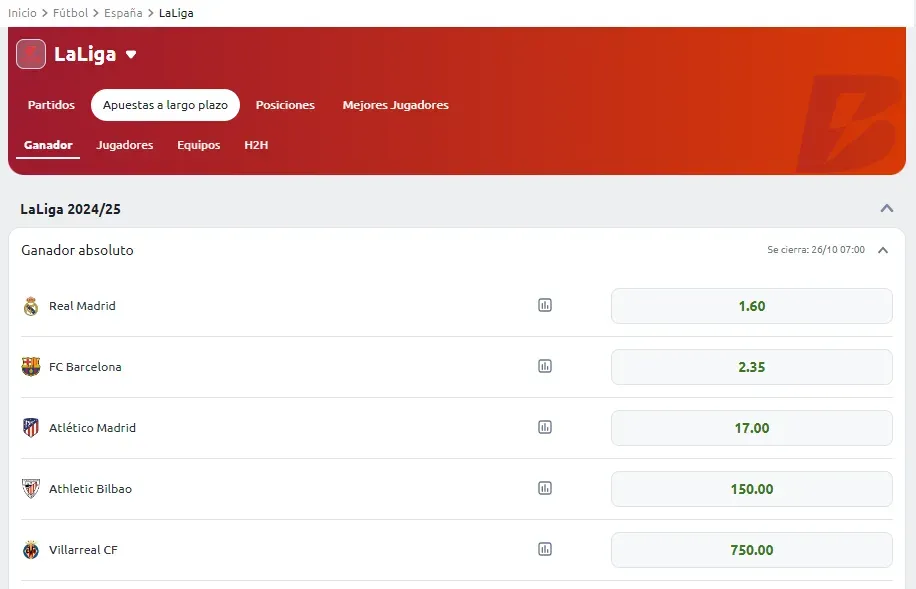Bet on Athletic Bilbao at 150.00
The width and height of the screenshot is (916, 589).
pyautogui.click(x=751, y=488)
